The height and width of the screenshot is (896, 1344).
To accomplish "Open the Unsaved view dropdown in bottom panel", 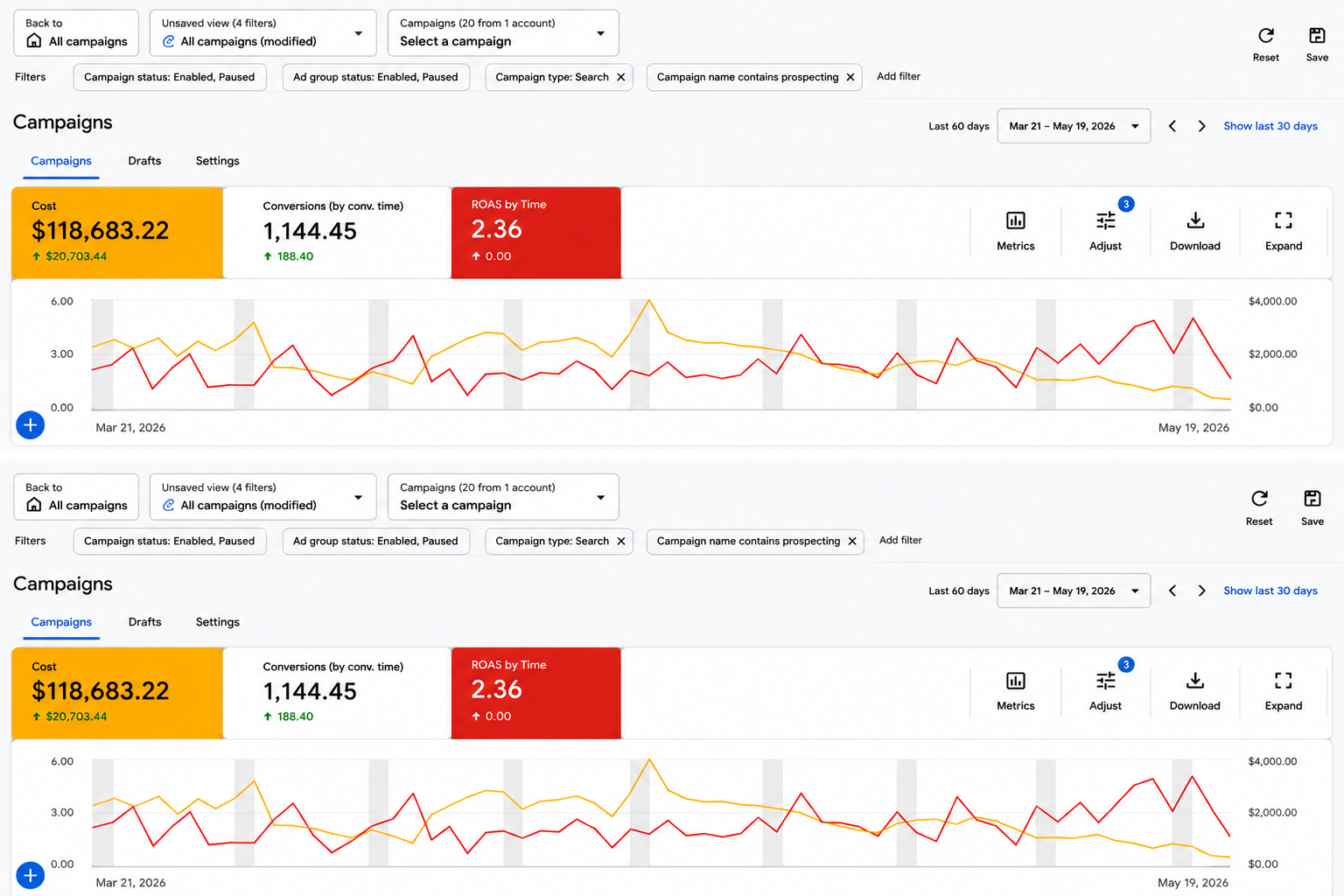I will click(x=262, y=496).
